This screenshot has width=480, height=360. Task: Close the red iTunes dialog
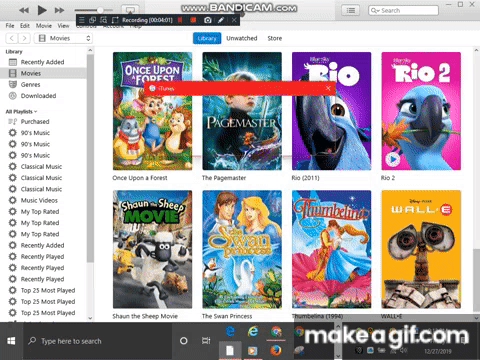pos(328,88)
